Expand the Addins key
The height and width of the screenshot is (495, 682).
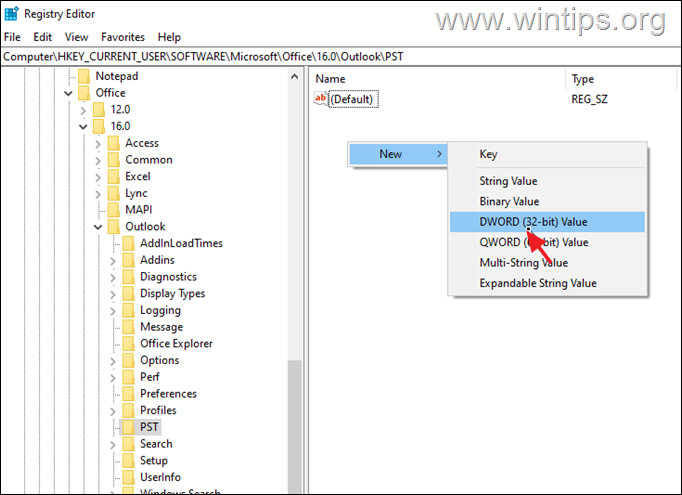[113, 261]
